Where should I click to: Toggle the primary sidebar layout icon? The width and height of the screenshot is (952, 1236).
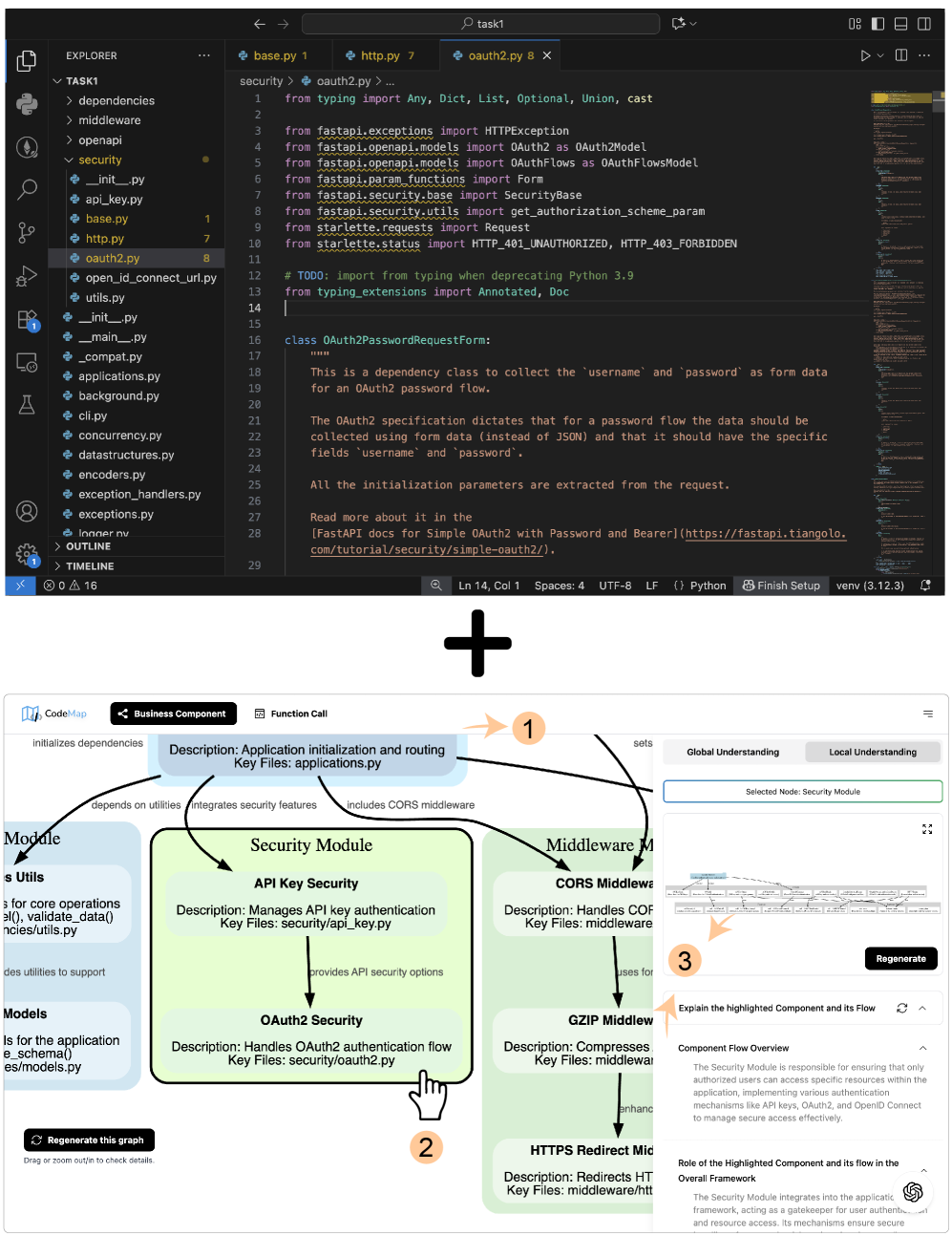[x=878, y=24]
